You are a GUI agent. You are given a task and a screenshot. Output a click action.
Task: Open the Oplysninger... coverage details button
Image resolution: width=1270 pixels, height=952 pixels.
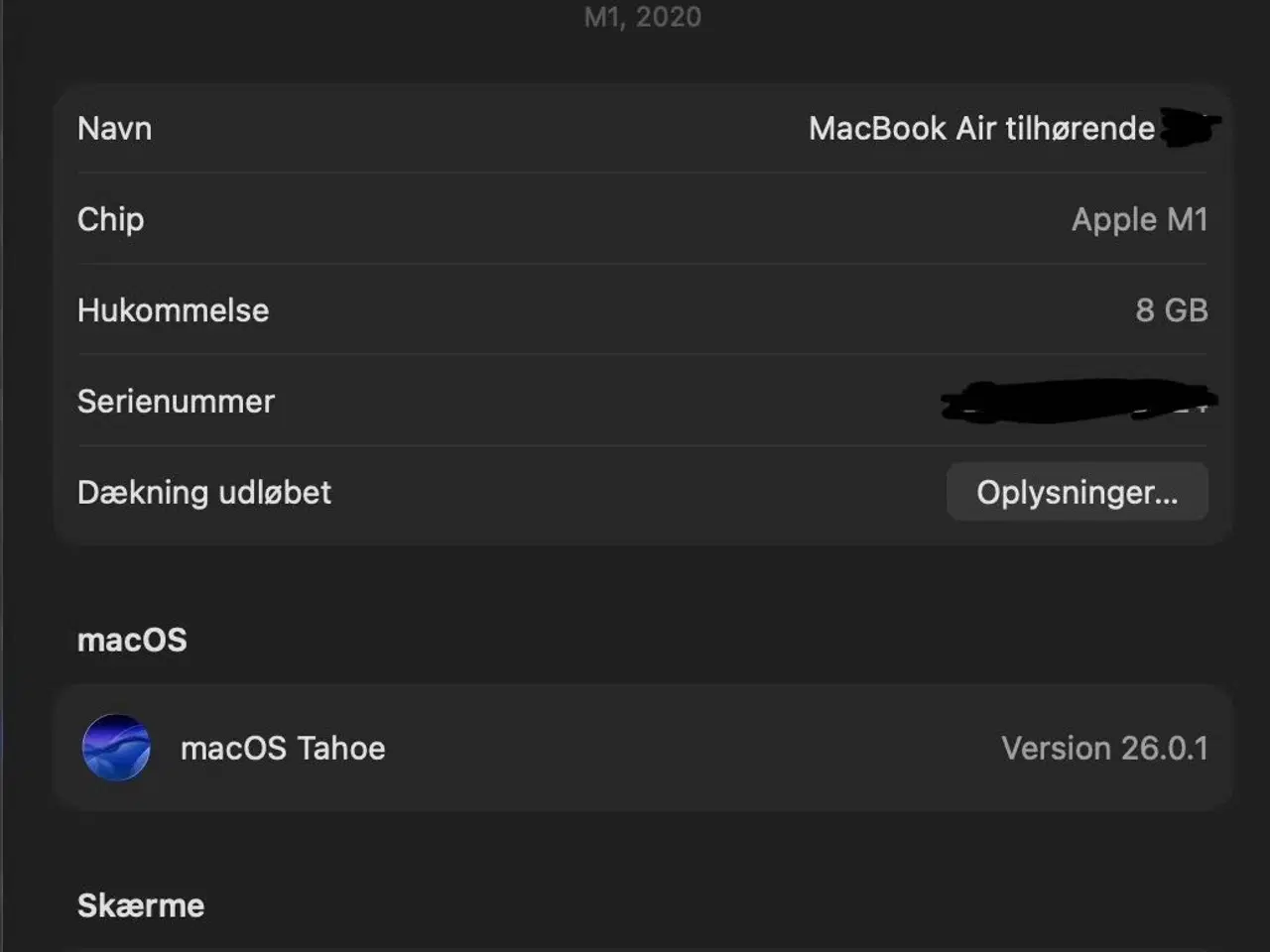click(1077, 492)
